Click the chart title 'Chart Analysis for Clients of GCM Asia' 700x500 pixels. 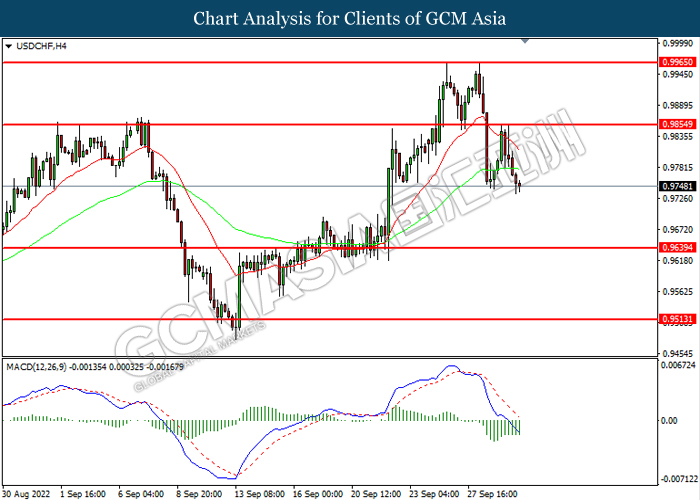350,18
